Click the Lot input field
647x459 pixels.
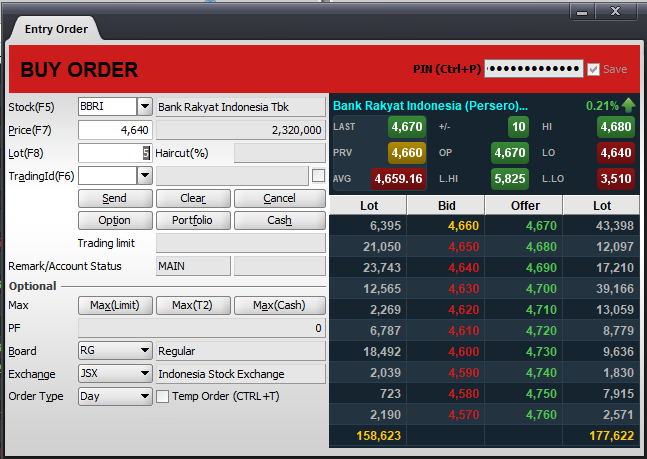(x=115, y=153)
